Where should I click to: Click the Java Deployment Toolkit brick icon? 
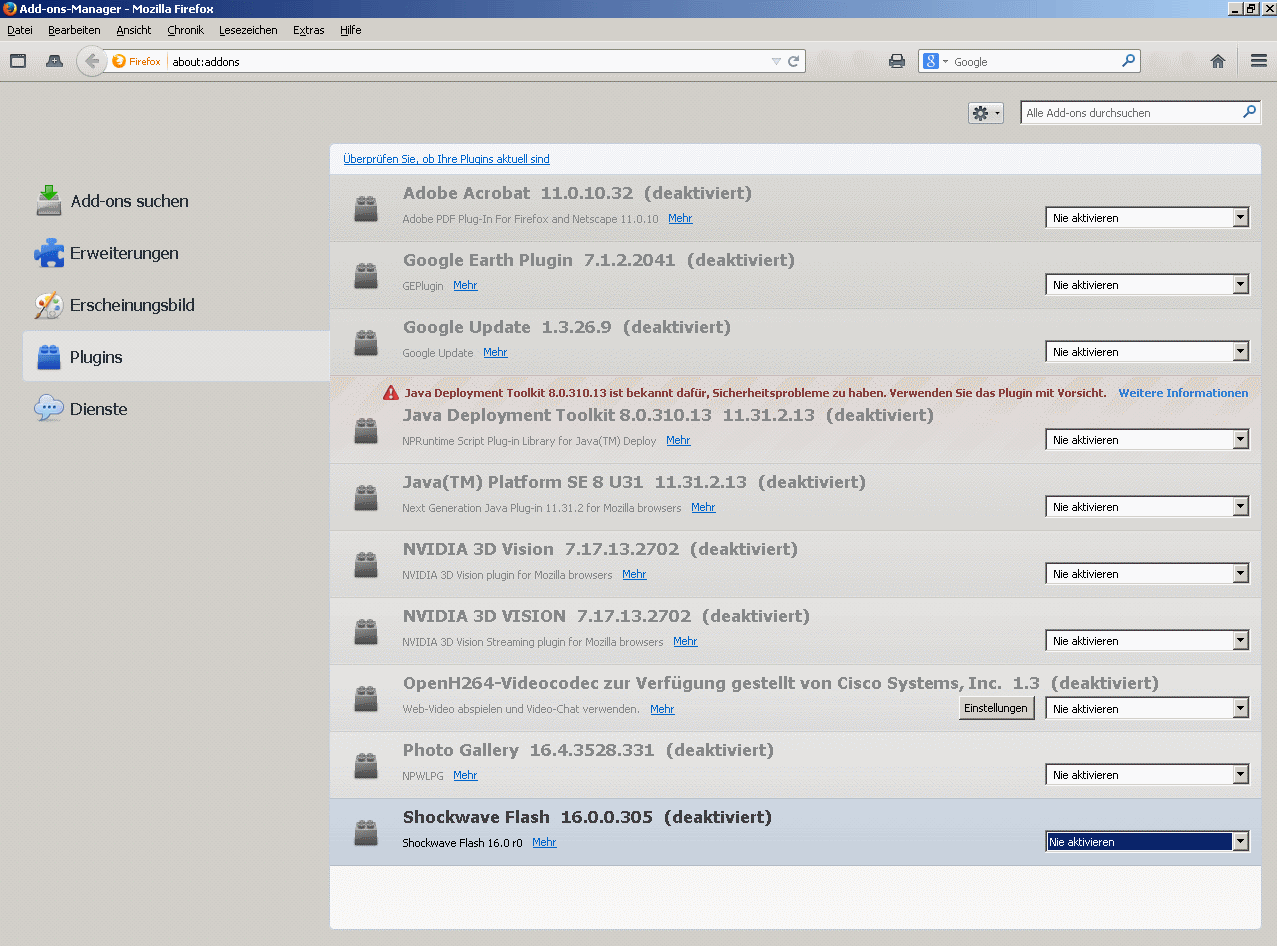[x=366, y=430]
